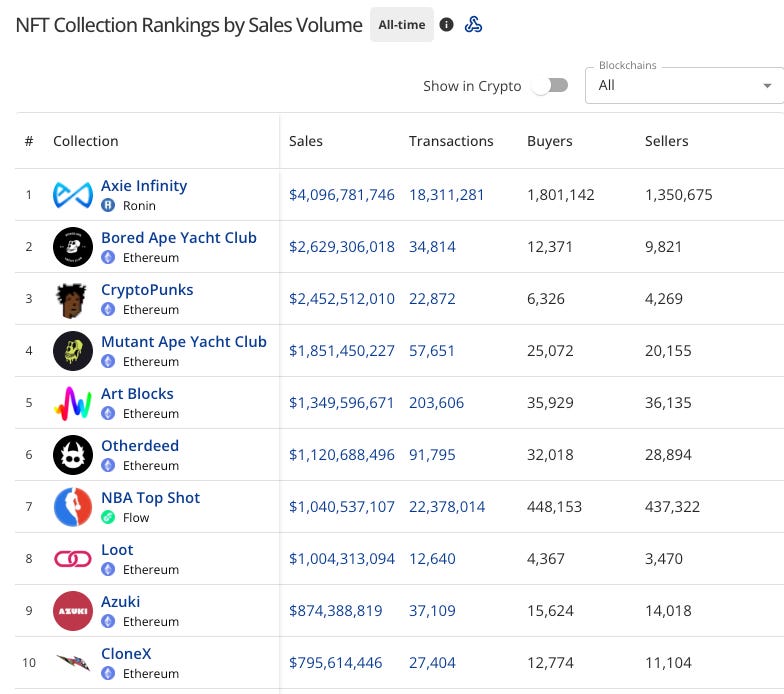Sort by the Sellers column header
This screenshot has width=784, height=694.
click(666, 141)
